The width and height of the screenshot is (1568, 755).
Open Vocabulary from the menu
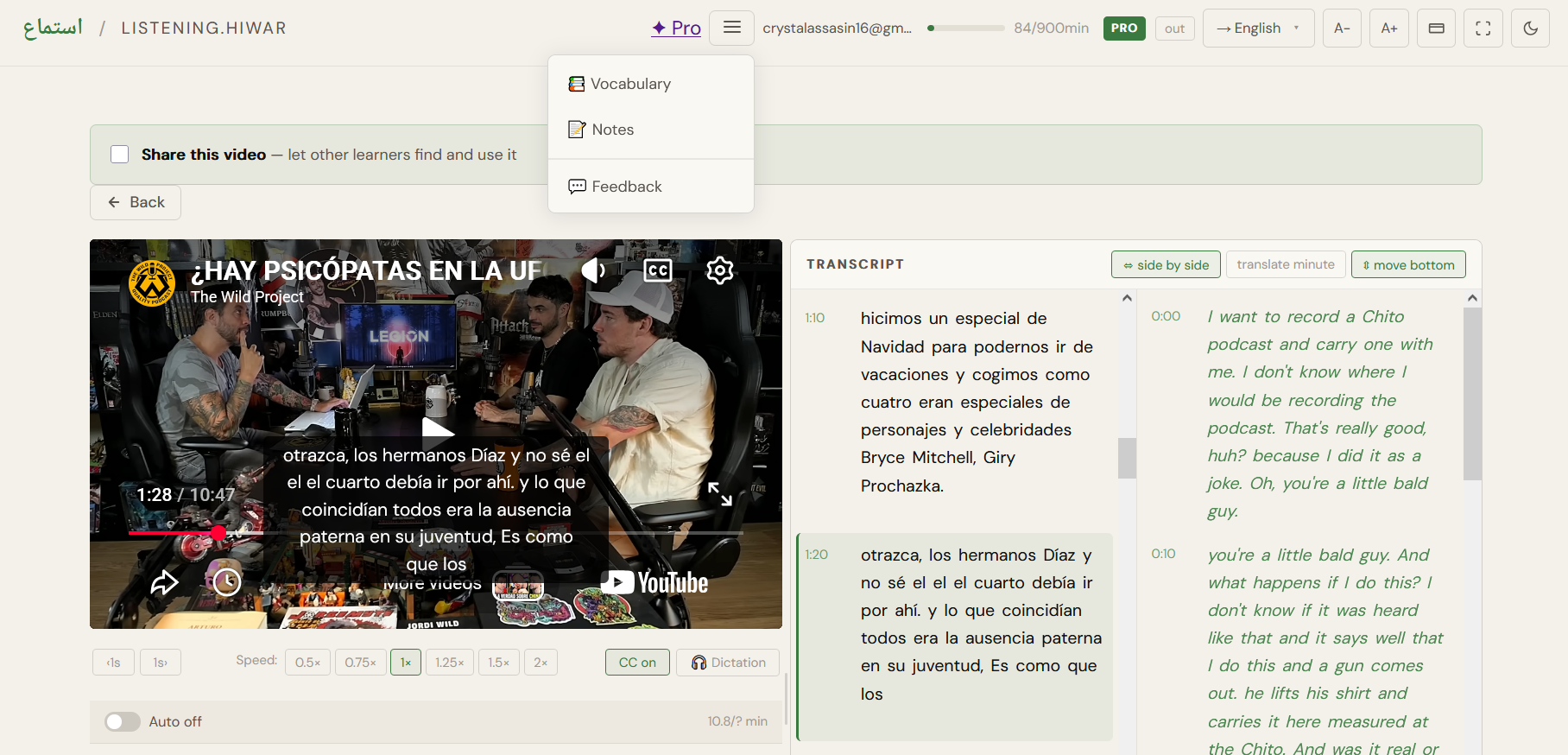pos(651,84)
